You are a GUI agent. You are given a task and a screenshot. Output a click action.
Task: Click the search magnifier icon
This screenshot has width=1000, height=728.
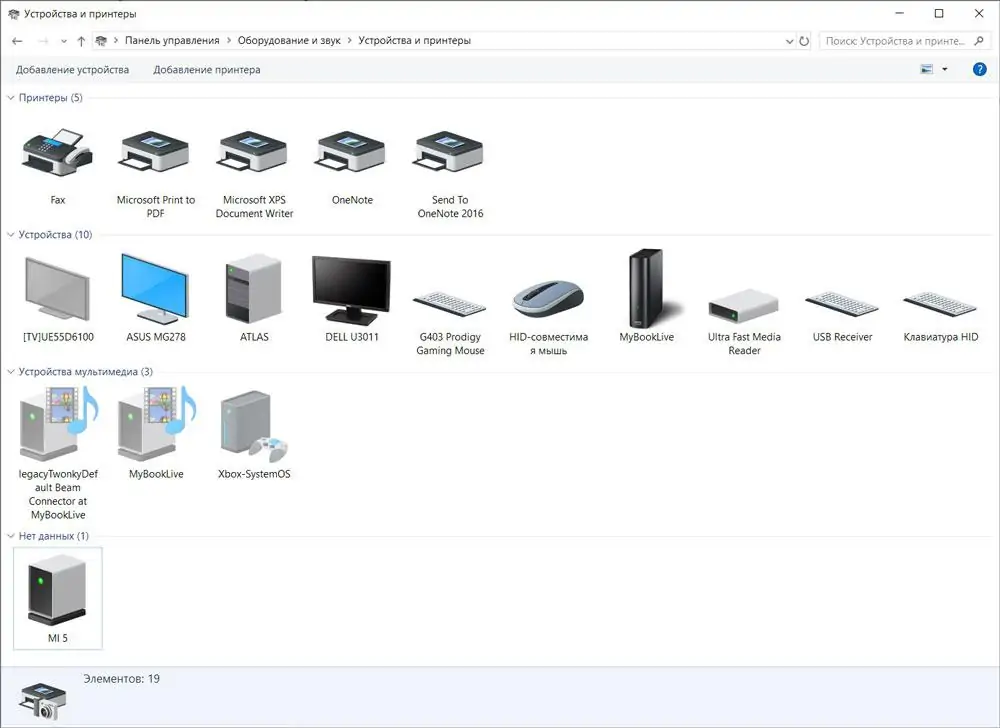click(x=979, y=41)
